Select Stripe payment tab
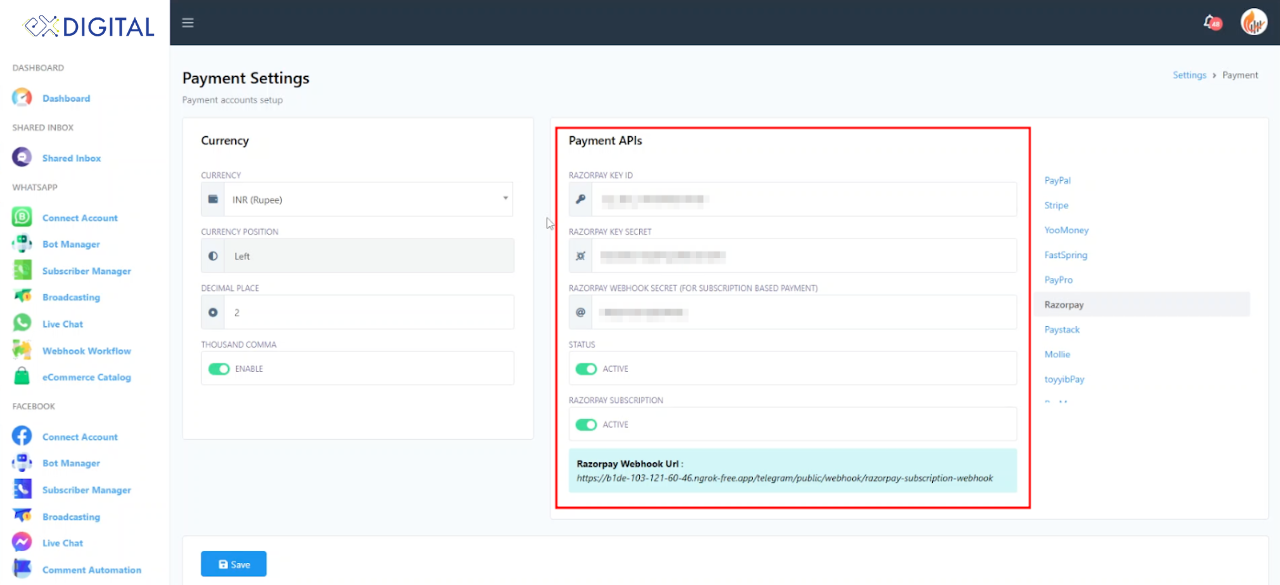1280x585 pixels. 1056,205
